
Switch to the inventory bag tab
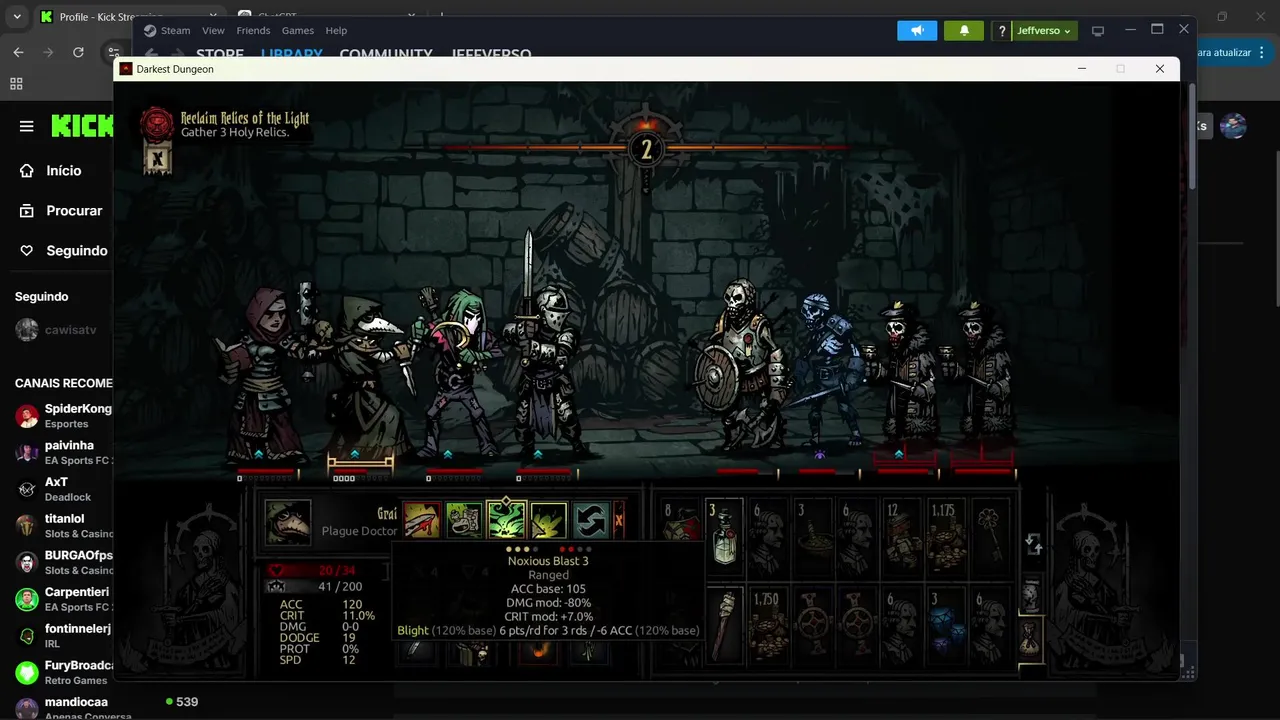tap(1031, 637)
